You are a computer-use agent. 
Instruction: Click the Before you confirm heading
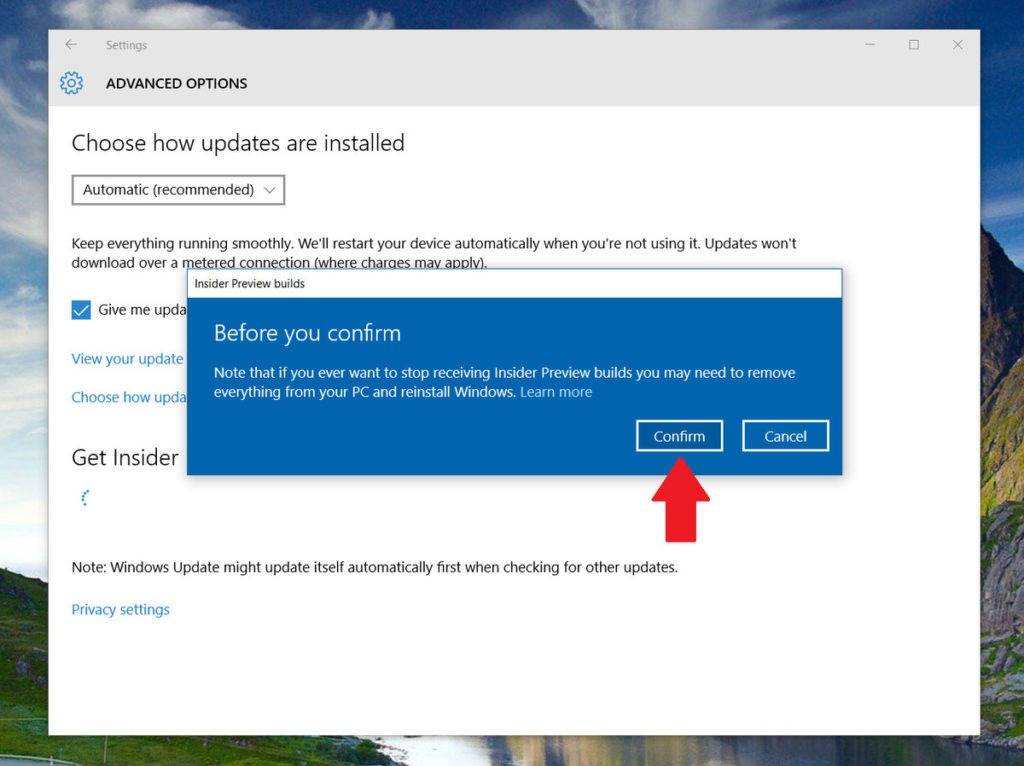(x=307, y=333)
